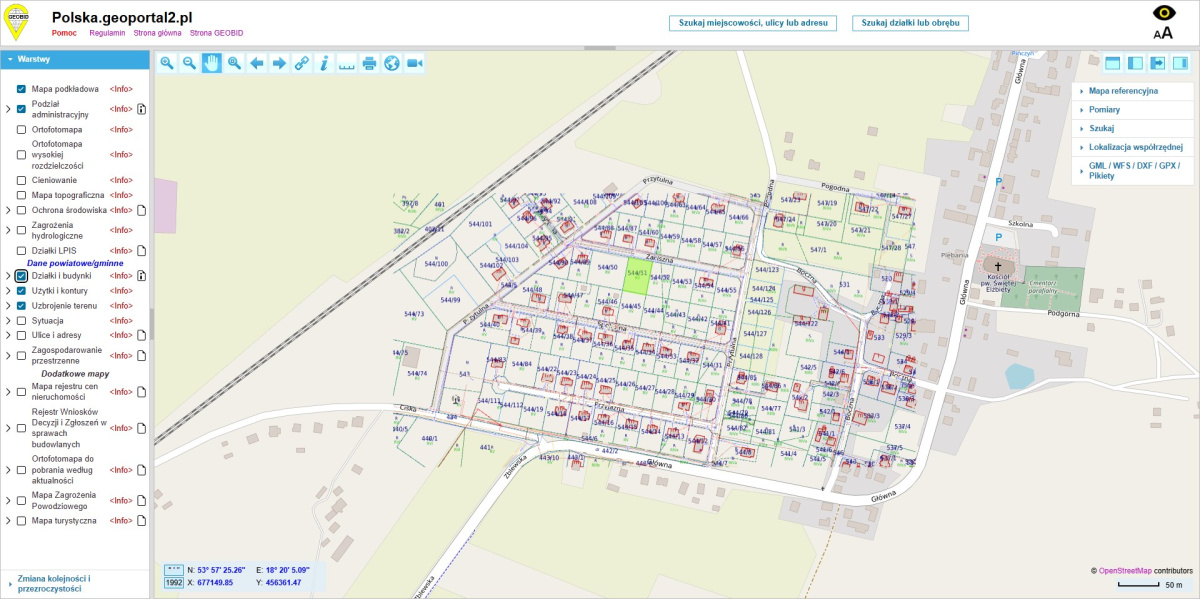Open the globe icon in toolbar
Screen dimensions: 1200x599
(392, 63)
